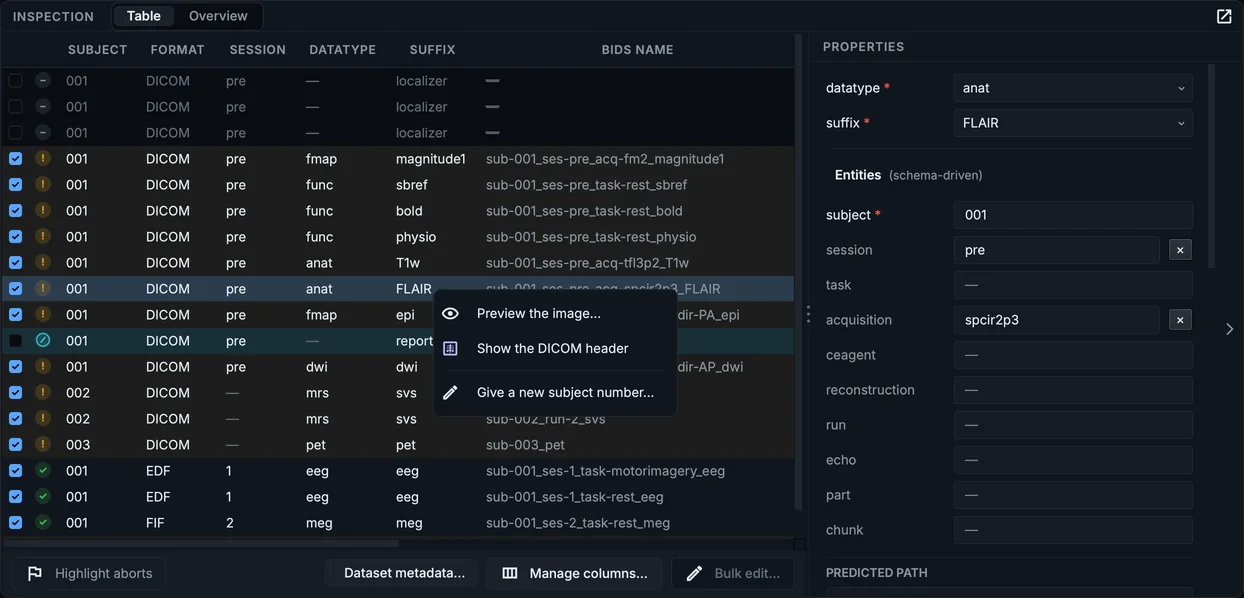Choose Give a new subject number
The image size is (1244, 598).
[x=555, y=393]
